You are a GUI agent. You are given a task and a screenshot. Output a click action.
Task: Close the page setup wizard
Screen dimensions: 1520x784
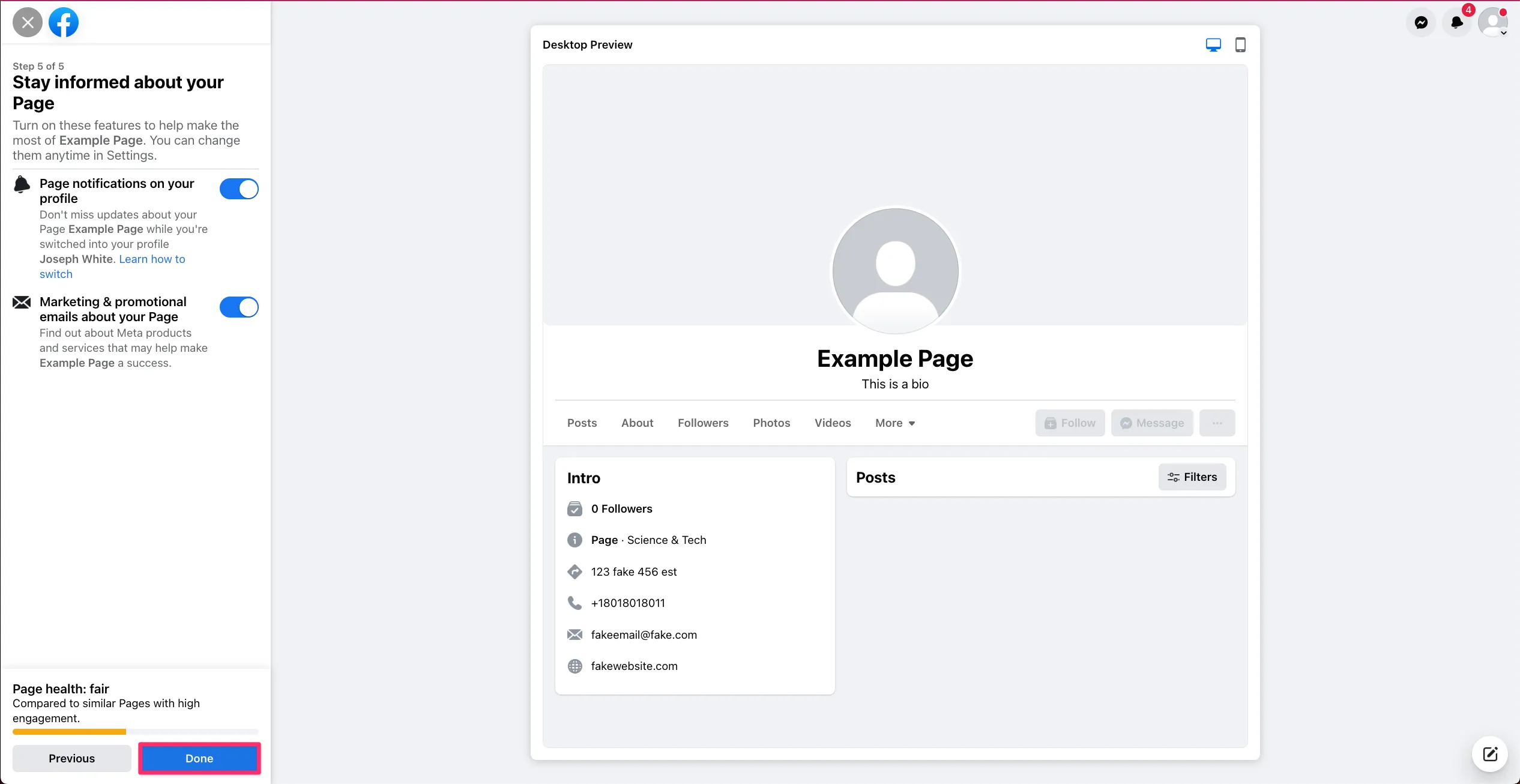[x=28, y=23]
